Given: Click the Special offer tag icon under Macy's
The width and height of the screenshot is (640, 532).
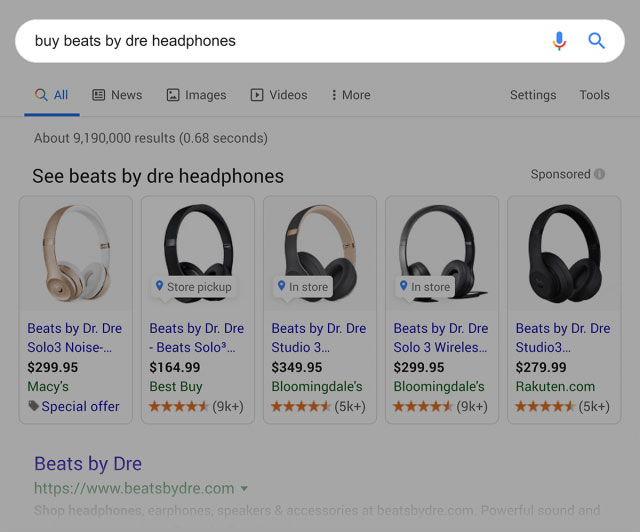Looking at the screenshot, I should pos(33,406).
